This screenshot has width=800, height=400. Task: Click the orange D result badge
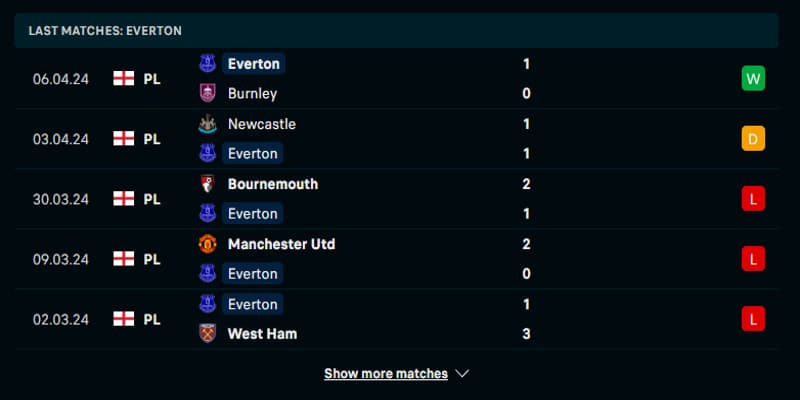click(x=753, y=139)
